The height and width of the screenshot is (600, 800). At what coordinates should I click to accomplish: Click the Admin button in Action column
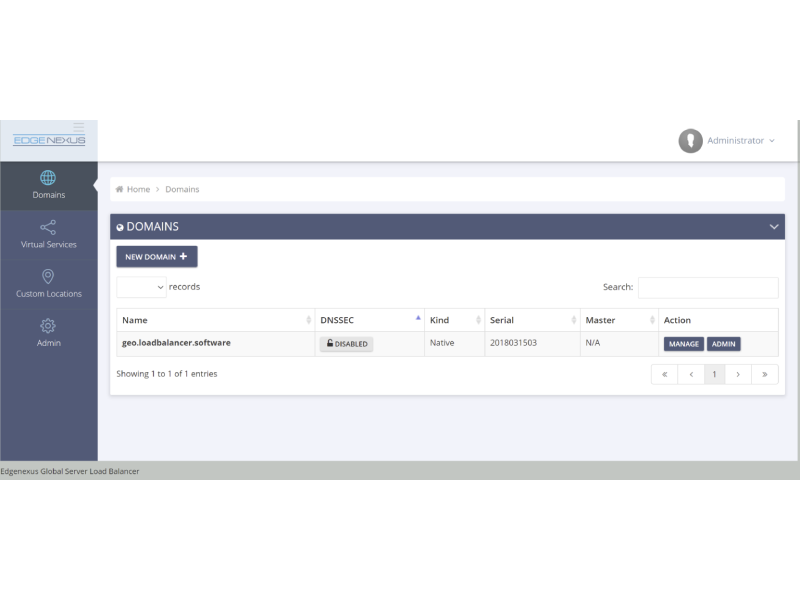[723, 344]
